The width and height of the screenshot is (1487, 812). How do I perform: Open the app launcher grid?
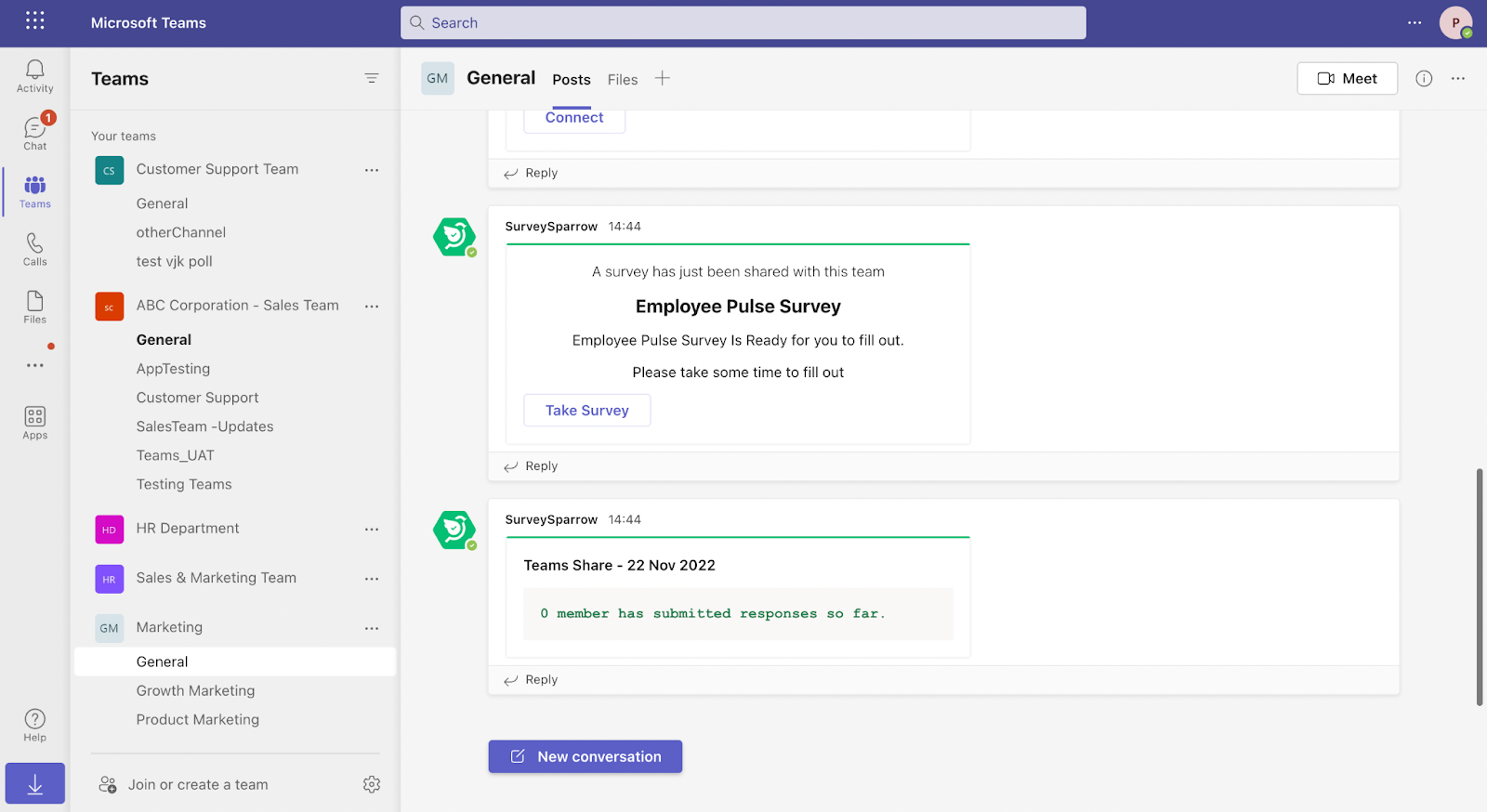(35, 20)
